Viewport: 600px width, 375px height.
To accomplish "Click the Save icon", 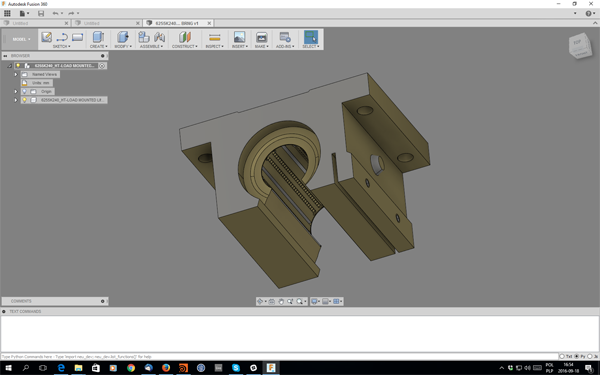I will tap(41, 13).
